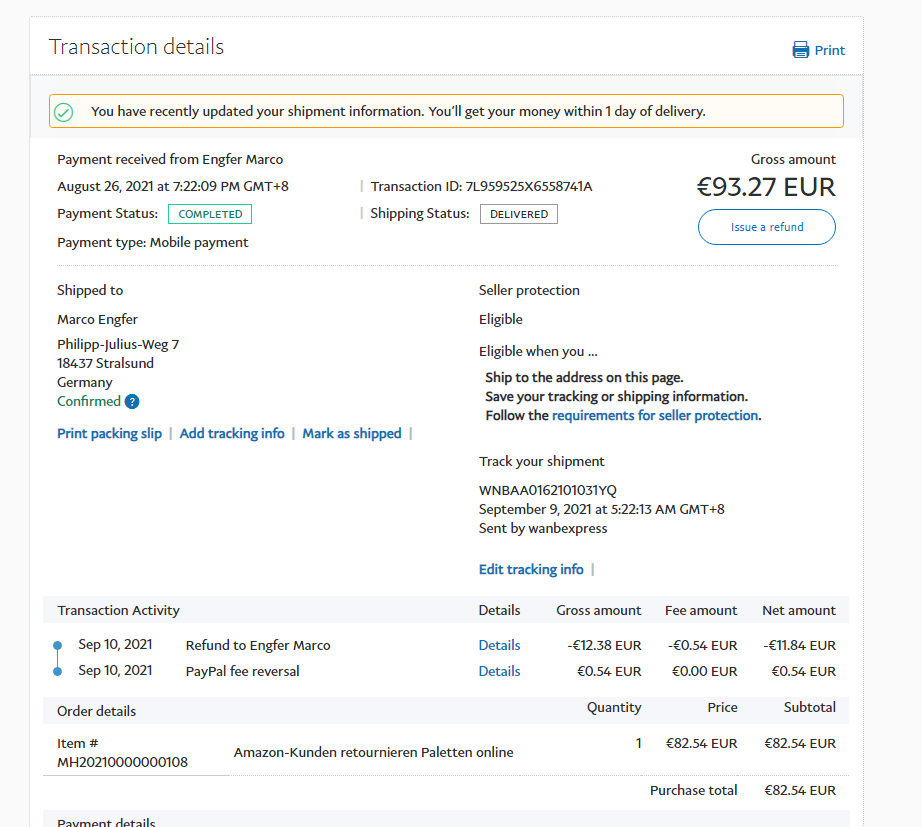
Task: Choose Add tracking info
Action: (232, 433)
